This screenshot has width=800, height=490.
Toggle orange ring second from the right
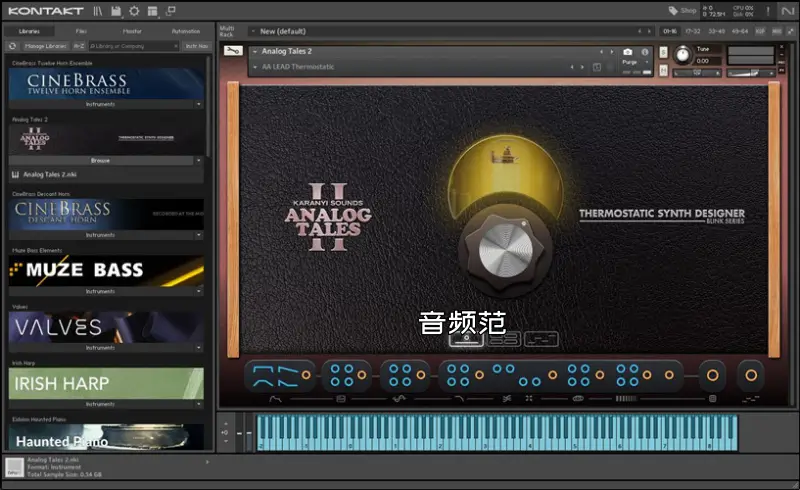tap(713, 376)
